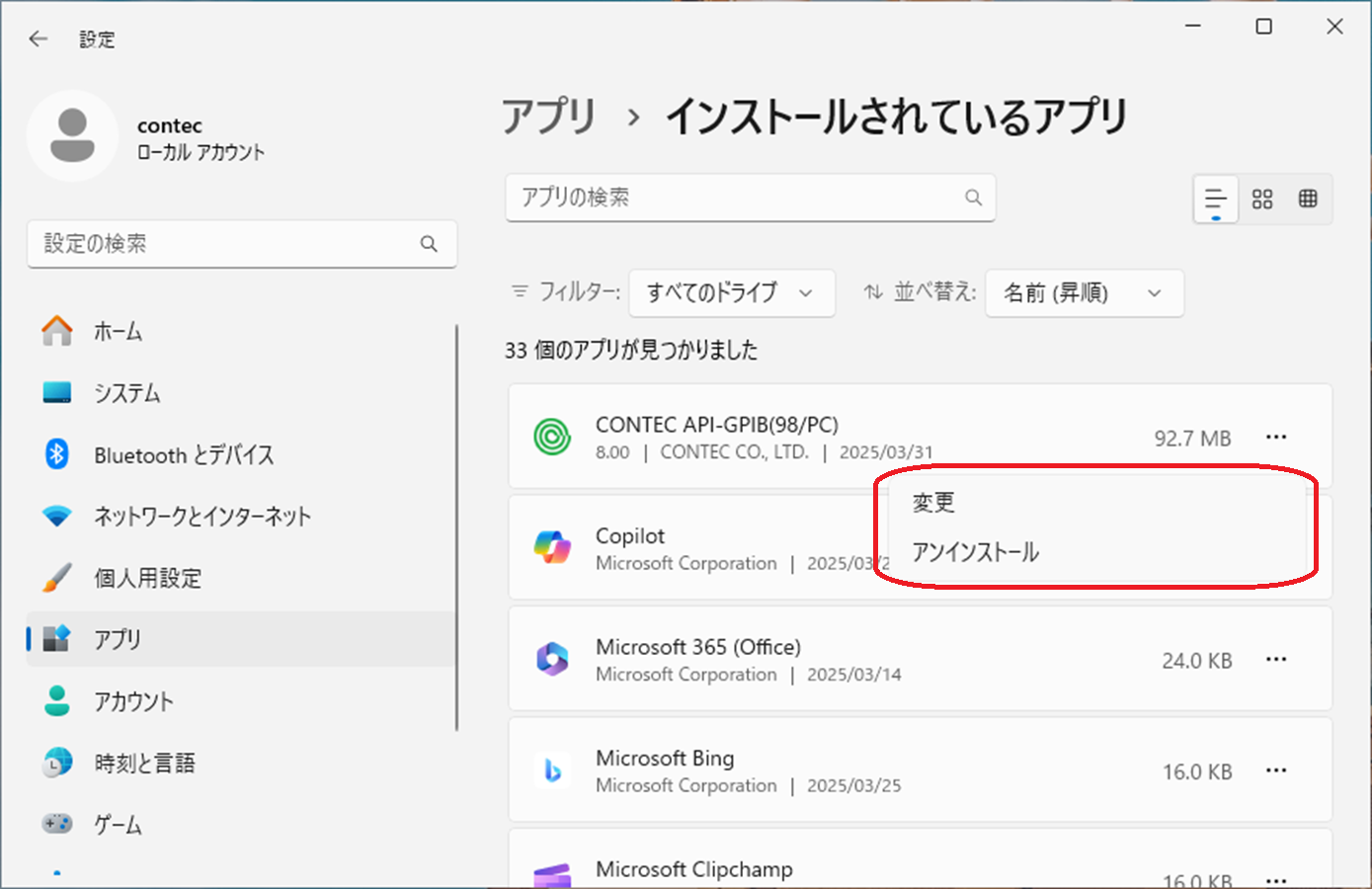Click the Microsoft 365 (Office) row title
The height and width of the screenshot is (889, 1372).
[698, 647]
